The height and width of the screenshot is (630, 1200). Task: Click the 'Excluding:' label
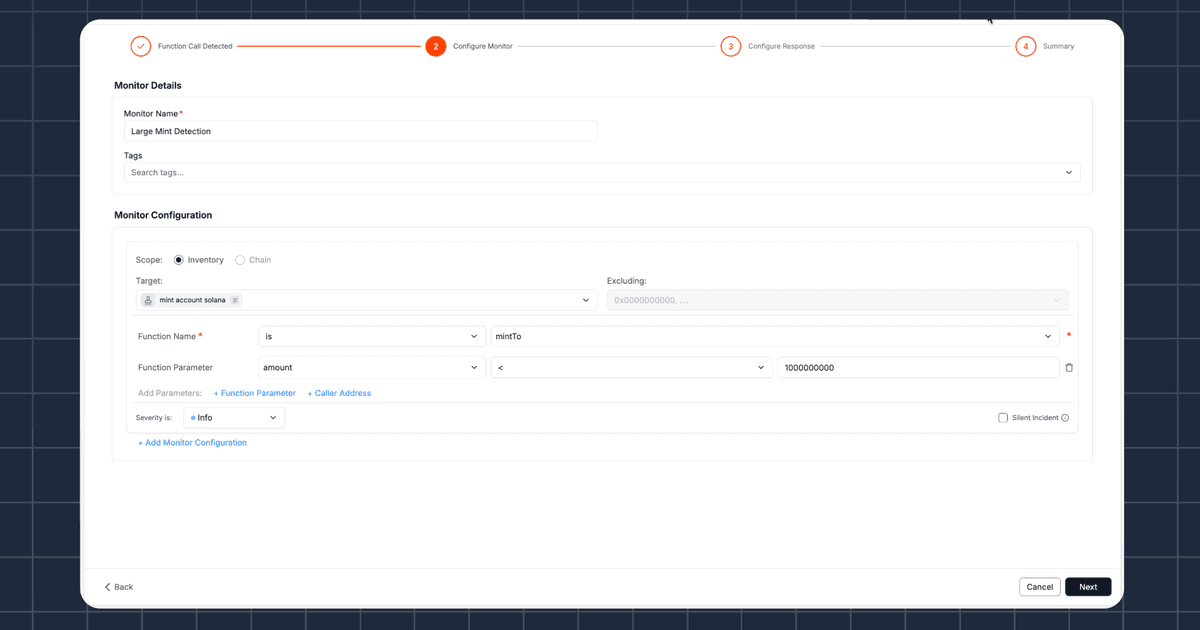click(x=626, y=281)
